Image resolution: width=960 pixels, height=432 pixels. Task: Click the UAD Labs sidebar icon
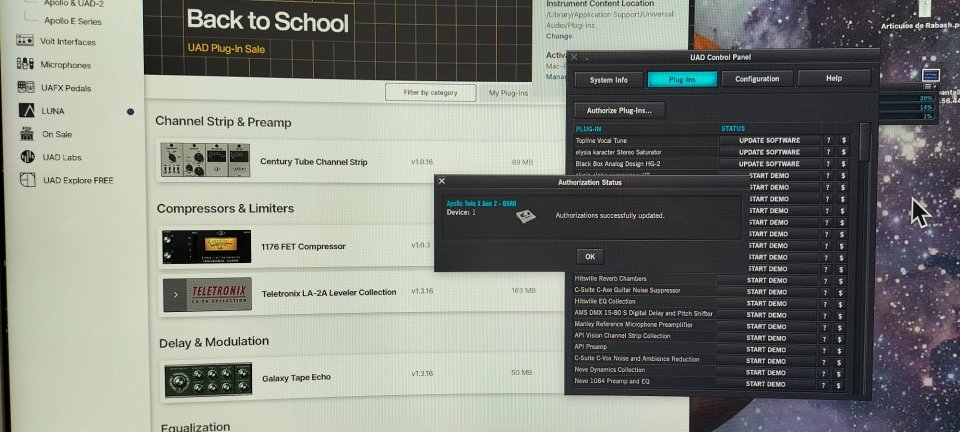(28, 157)
